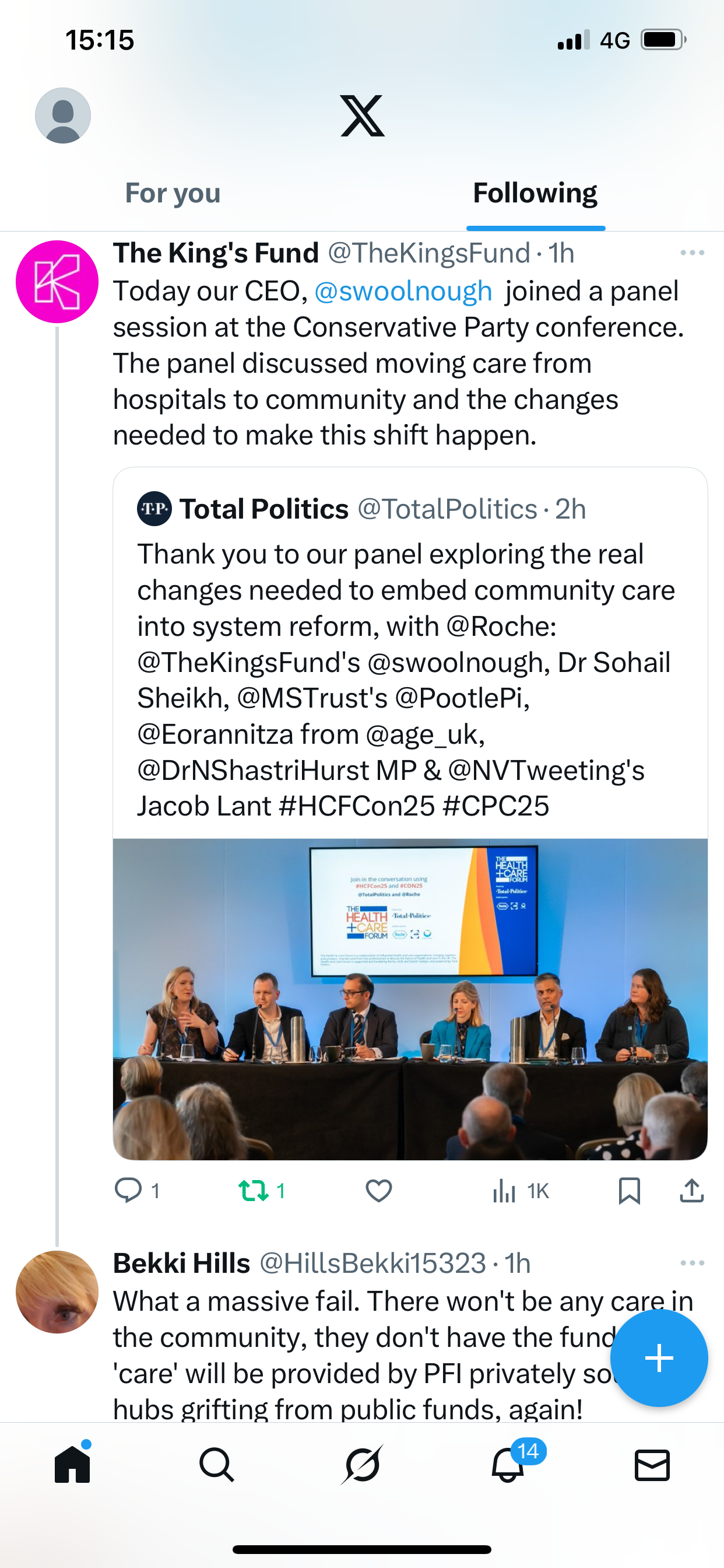Like The King's Fund post

pyautogui.click(x=378, y=1191)
